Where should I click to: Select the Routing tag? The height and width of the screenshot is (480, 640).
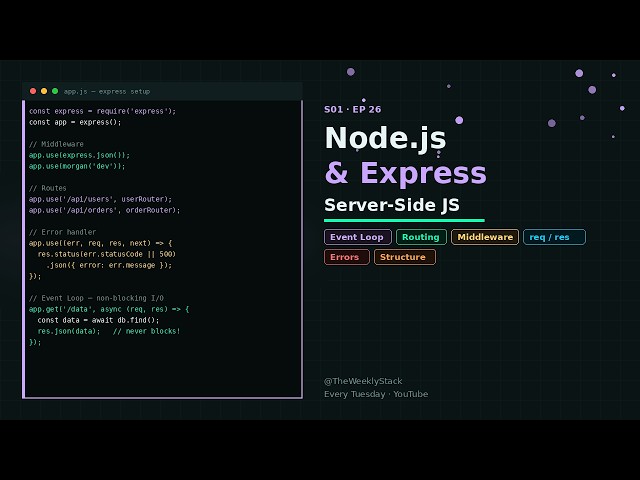(421, 237)
